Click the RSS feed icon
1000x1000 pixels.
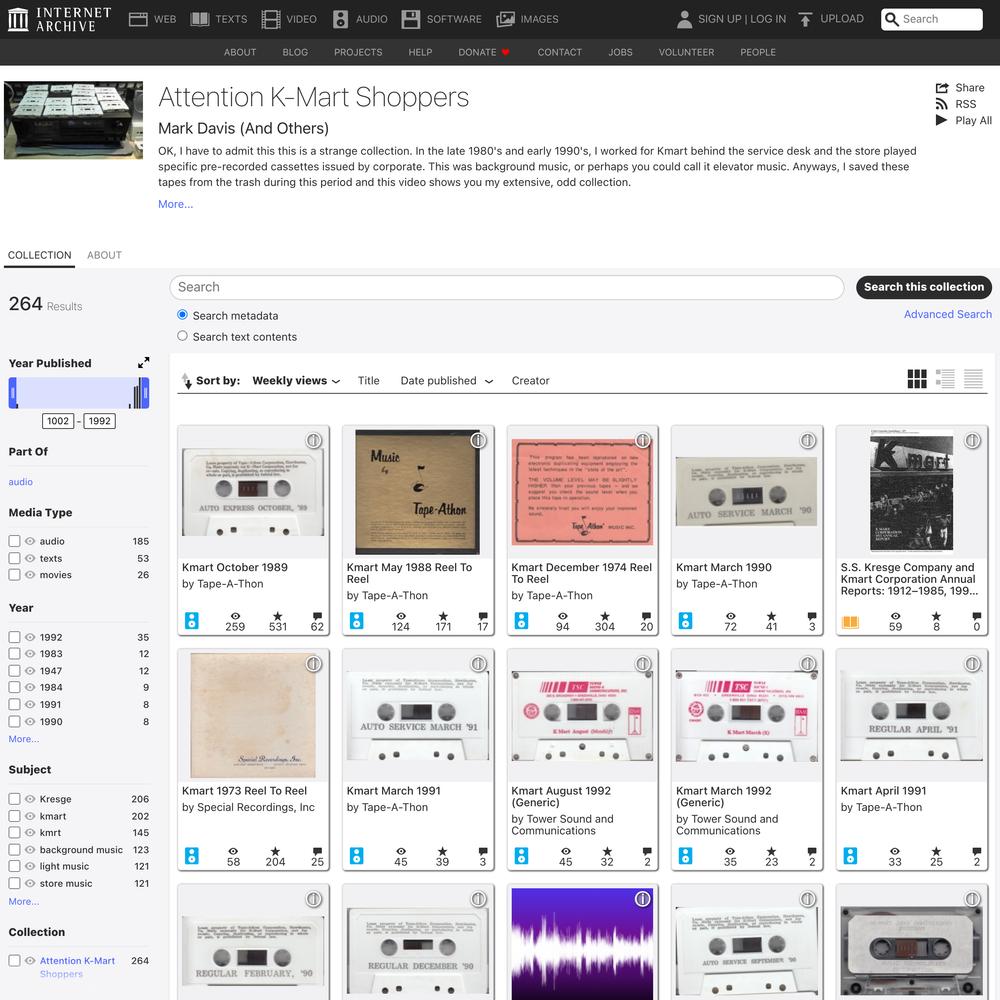click(x=941, y=104)
